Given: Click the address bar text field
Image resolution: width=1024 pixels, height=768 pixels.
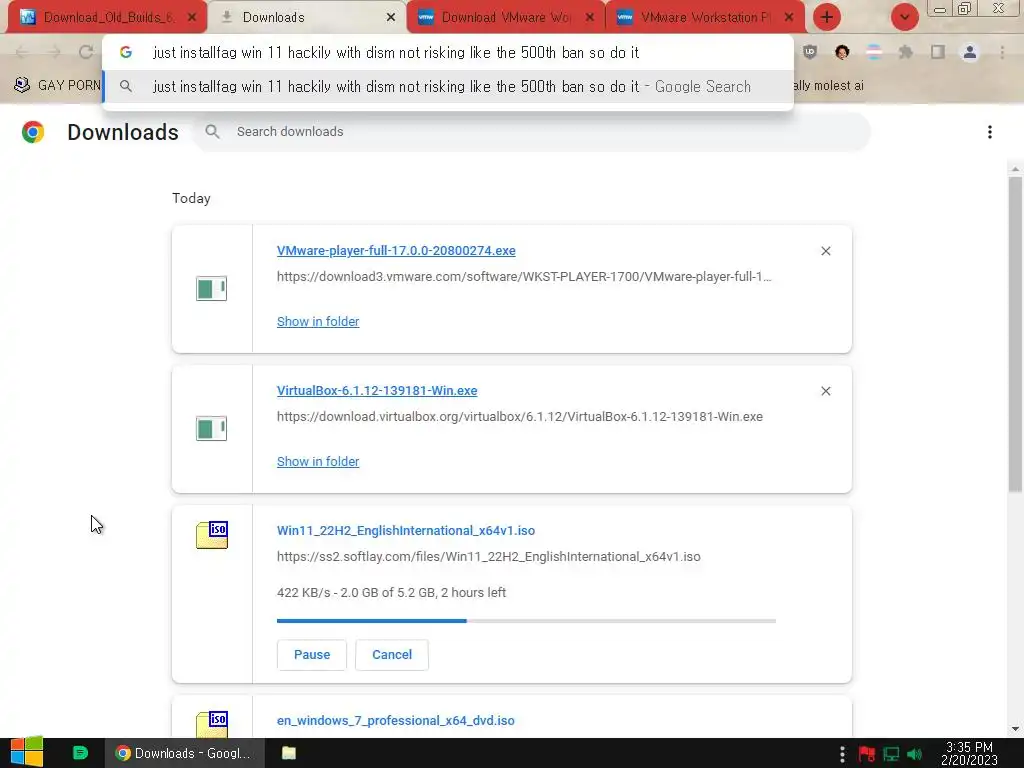Looking at the screenshot, I should pos(448,52).
